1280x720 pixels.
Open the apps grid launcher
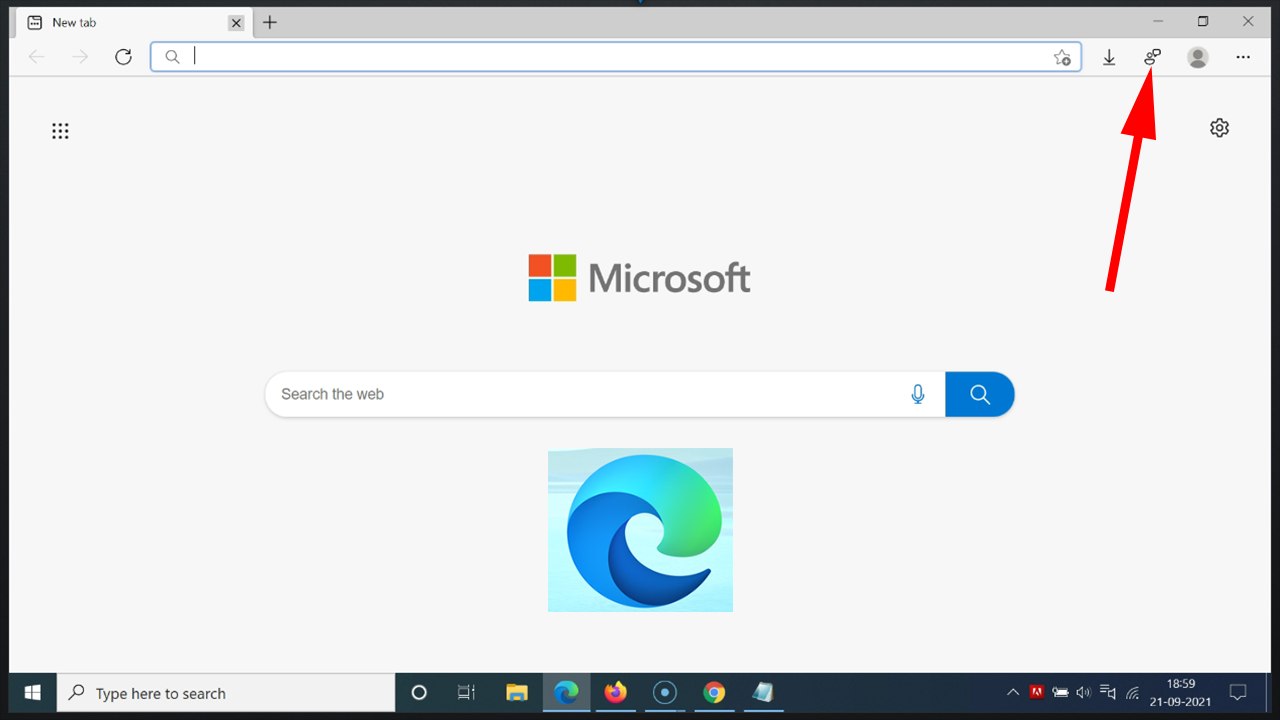click(60, 131)
